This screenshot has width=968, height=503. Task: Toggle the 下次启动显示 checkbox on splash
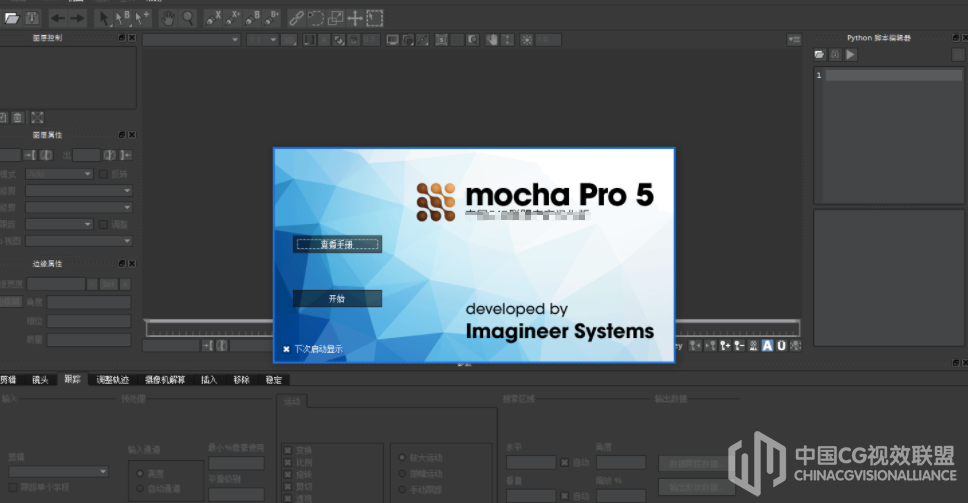click(286, 349)
